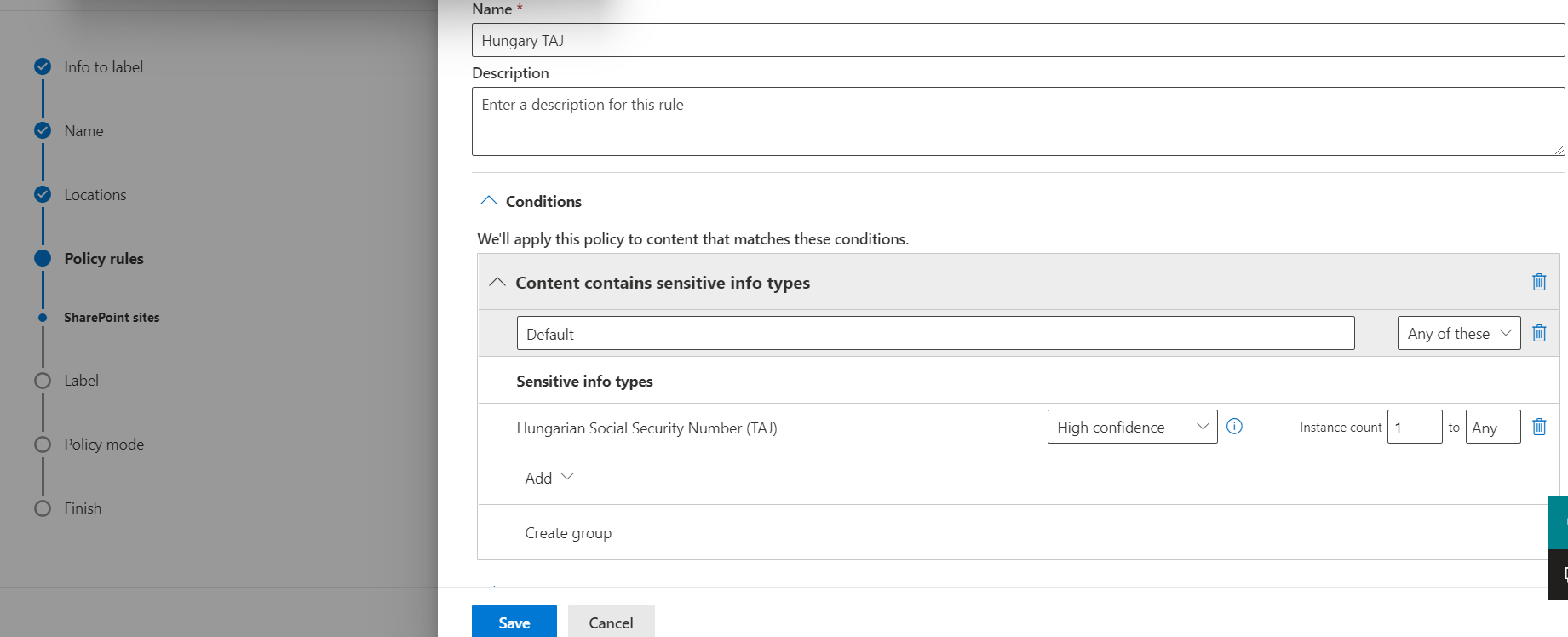
Task: Remove Hungarian Social Security Number entry
Action: pyautogui.click(x=1538, y=427)
